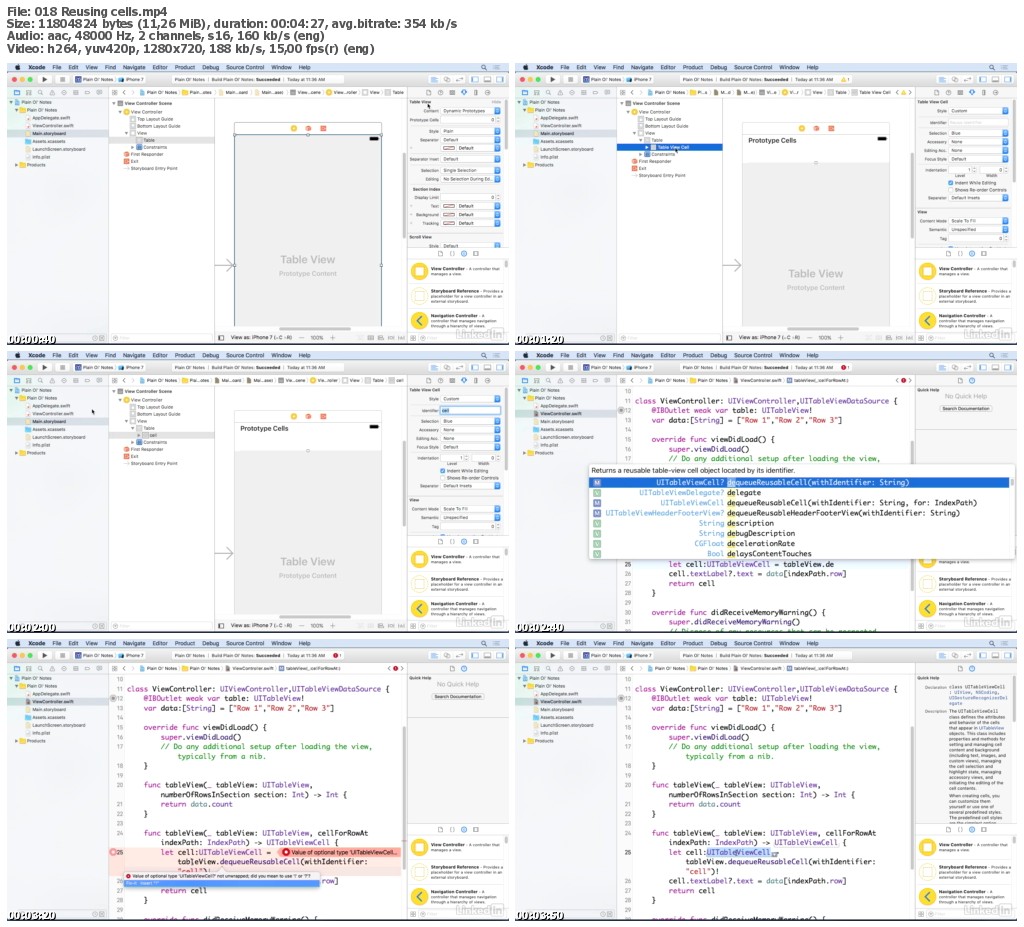Open Connections inspector icon in 00:00:40 frame
This screenshot has width=1024, height=927.
tap(487, 93)
